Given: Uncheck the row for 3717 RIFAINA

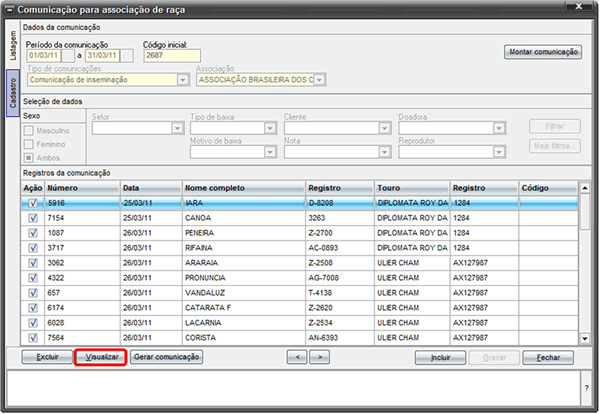Looking at the screenshot, I should (33, 248).
